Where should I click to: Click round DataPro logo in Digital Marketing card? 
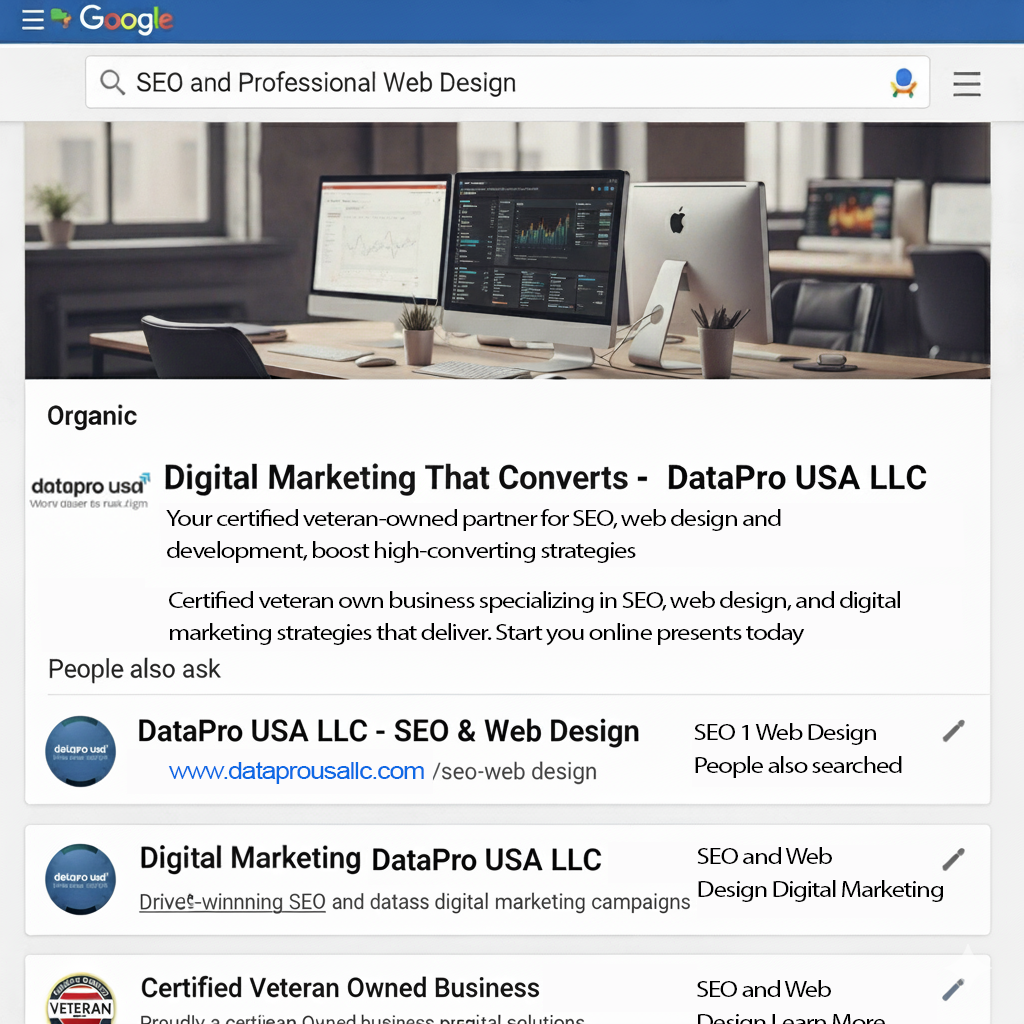81,880
